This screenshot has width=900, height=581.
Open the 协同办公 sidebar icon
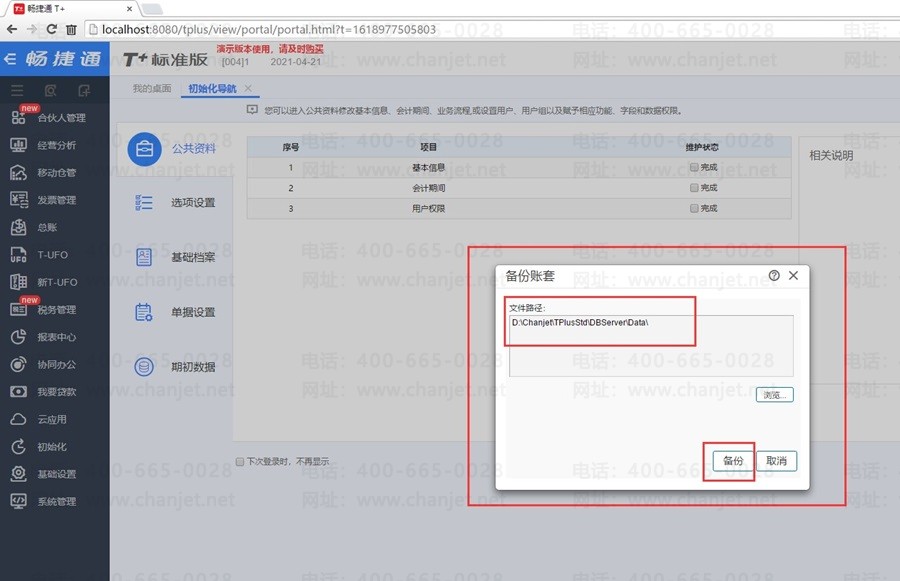coord(18,364)
